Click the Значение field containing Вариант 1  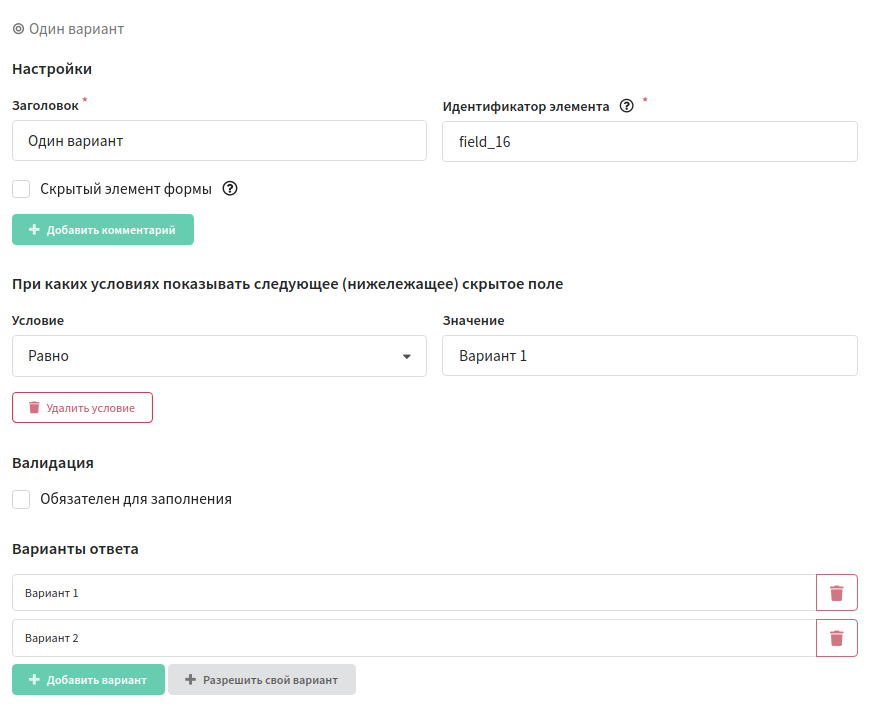(650, 356)
